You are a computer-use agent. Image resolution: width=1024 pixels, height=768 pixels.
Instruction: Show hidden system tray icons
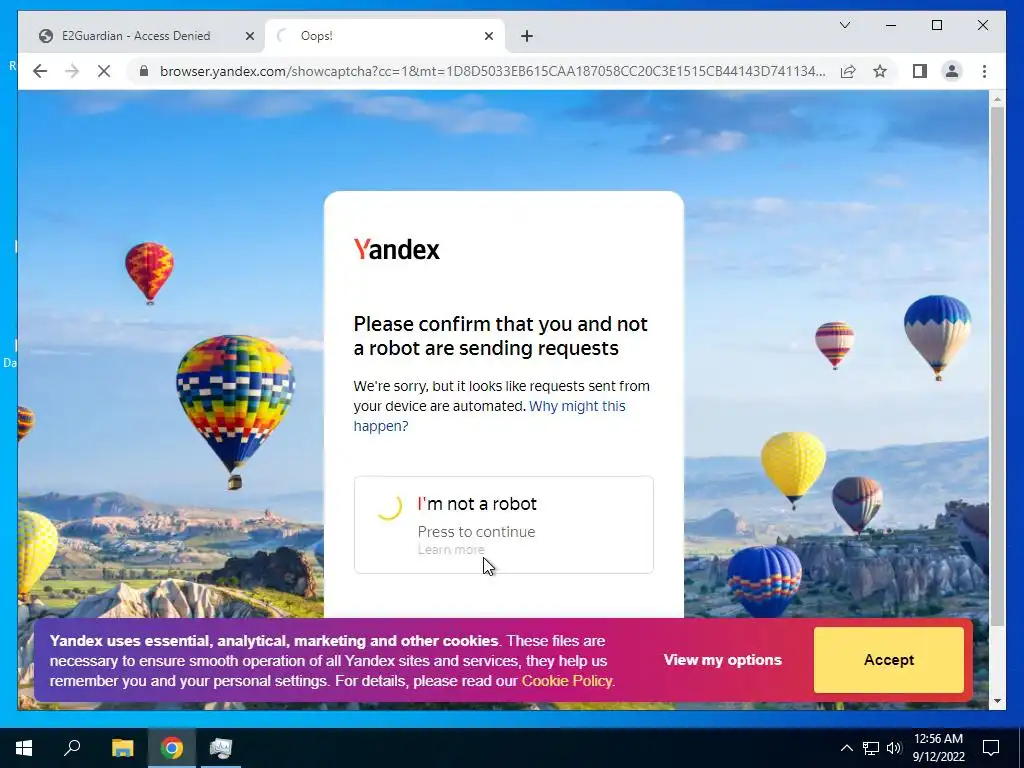click(846, 748)
